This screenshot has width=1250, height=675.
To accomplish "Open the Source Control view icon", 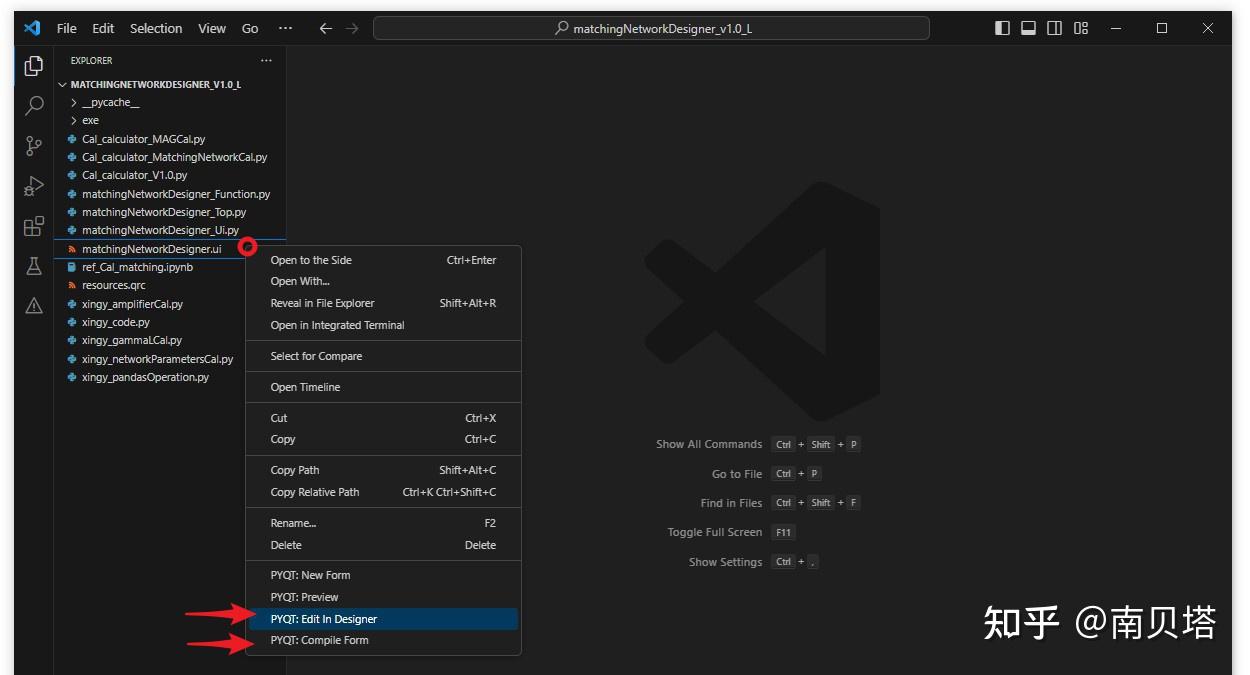I will 34,146.
